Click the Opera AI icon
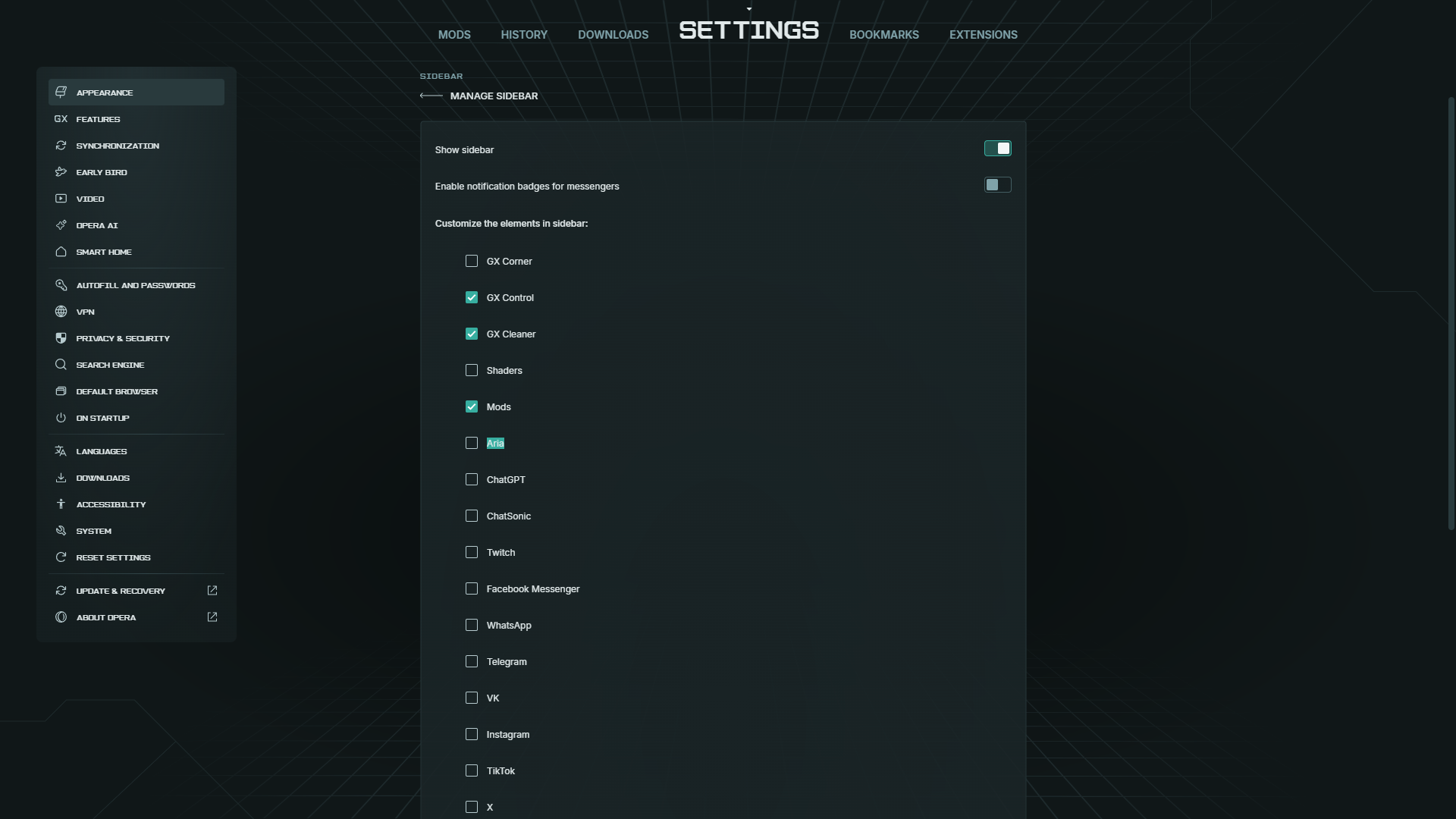The width and height of the screenshot is (1456, 819). pos(61,225)
